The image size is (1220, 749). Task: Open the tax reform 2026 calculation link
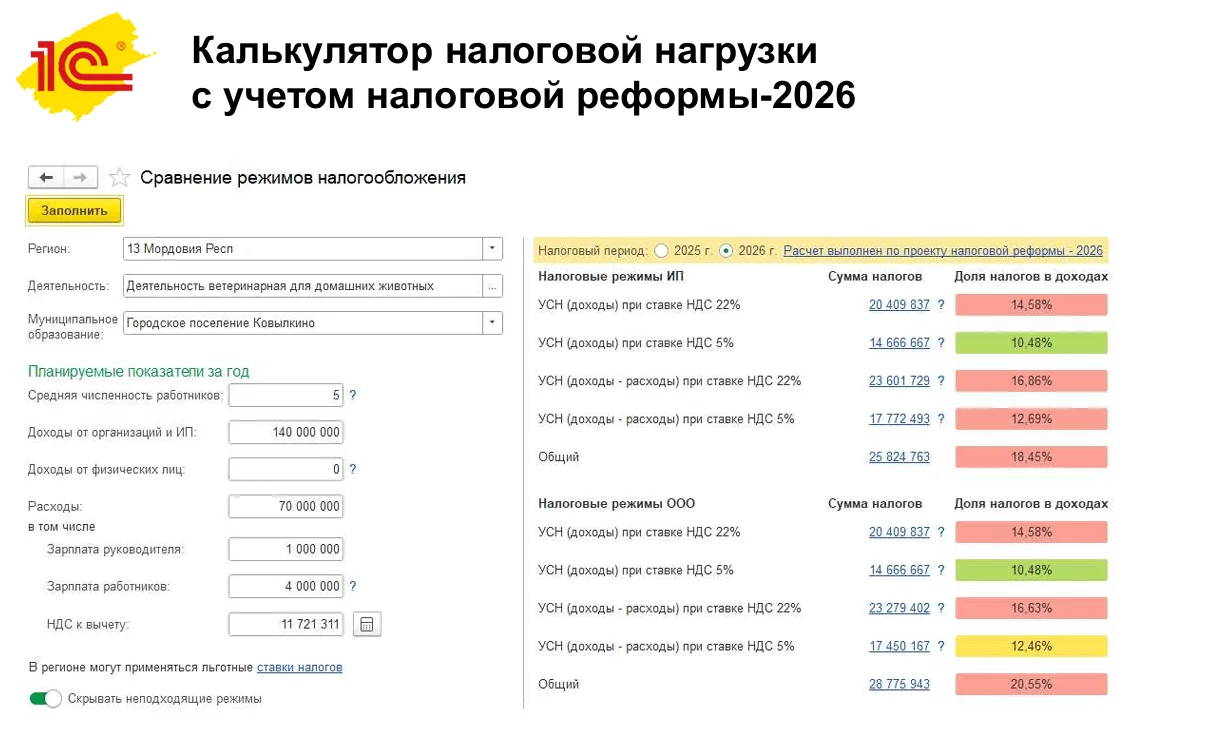pos(943,251)
